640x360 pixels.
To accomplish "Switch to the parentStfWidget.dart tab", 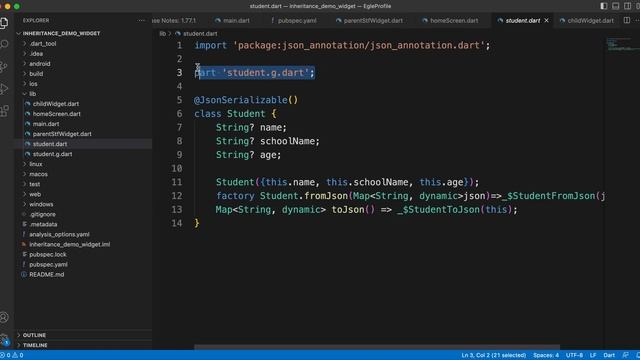I will (369, 20).
